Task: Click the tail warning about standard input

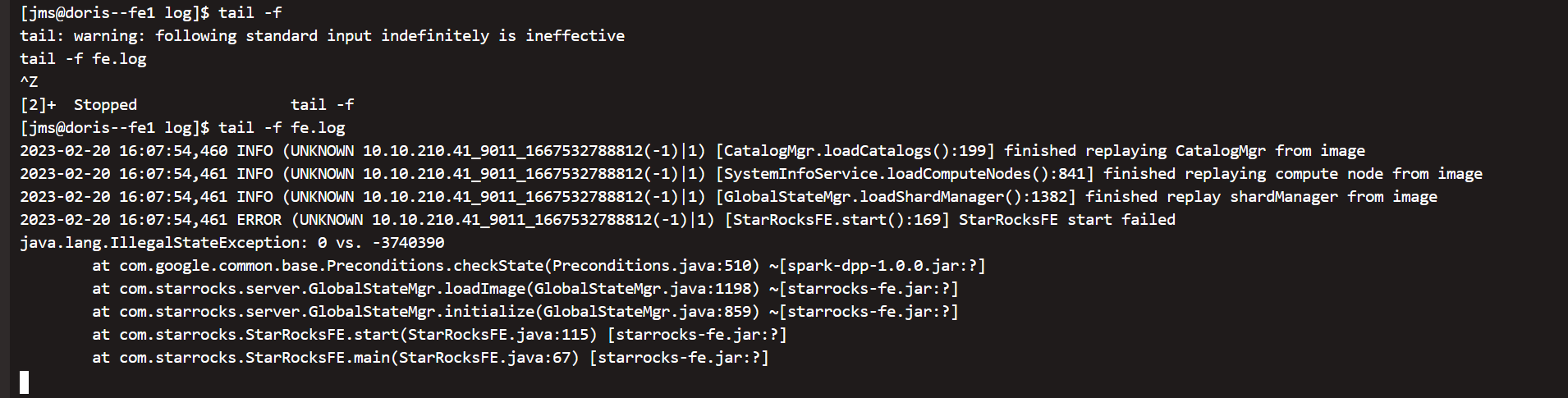Action: click(x=322, y=36)
